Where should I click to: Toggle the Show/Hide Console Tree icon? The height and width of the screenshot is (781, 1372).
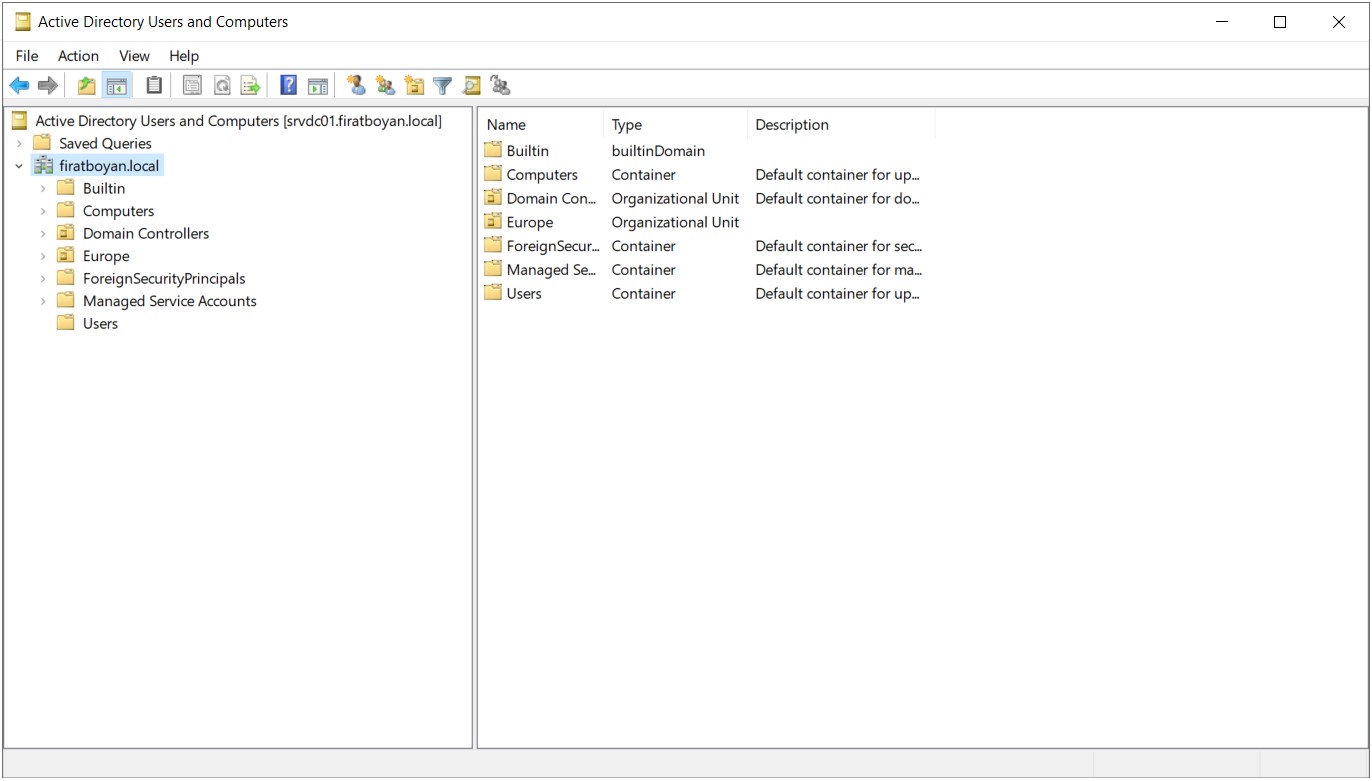point(117,86)
